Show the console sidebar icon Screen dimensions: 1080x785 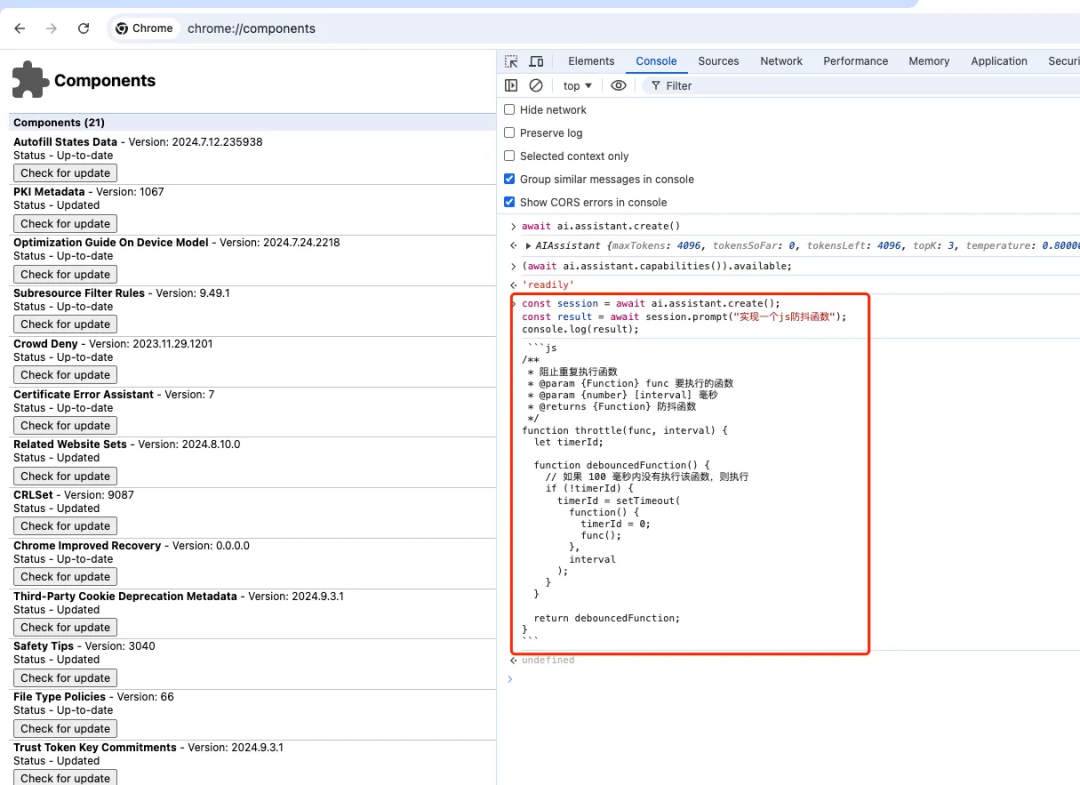[511, 86]
